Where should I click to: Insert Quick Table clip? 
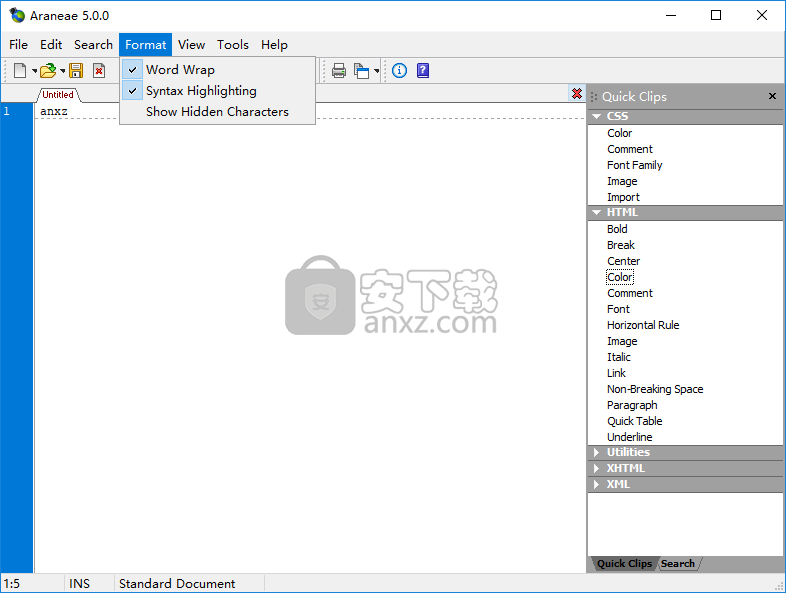(635, 422)
